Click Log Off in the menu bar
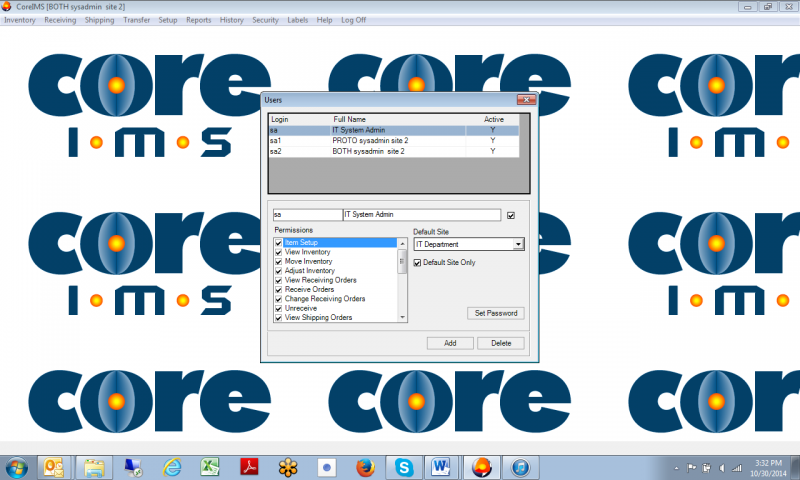Image resolution: width=800 pixels, height=480 pixels. tap(353, 20)
